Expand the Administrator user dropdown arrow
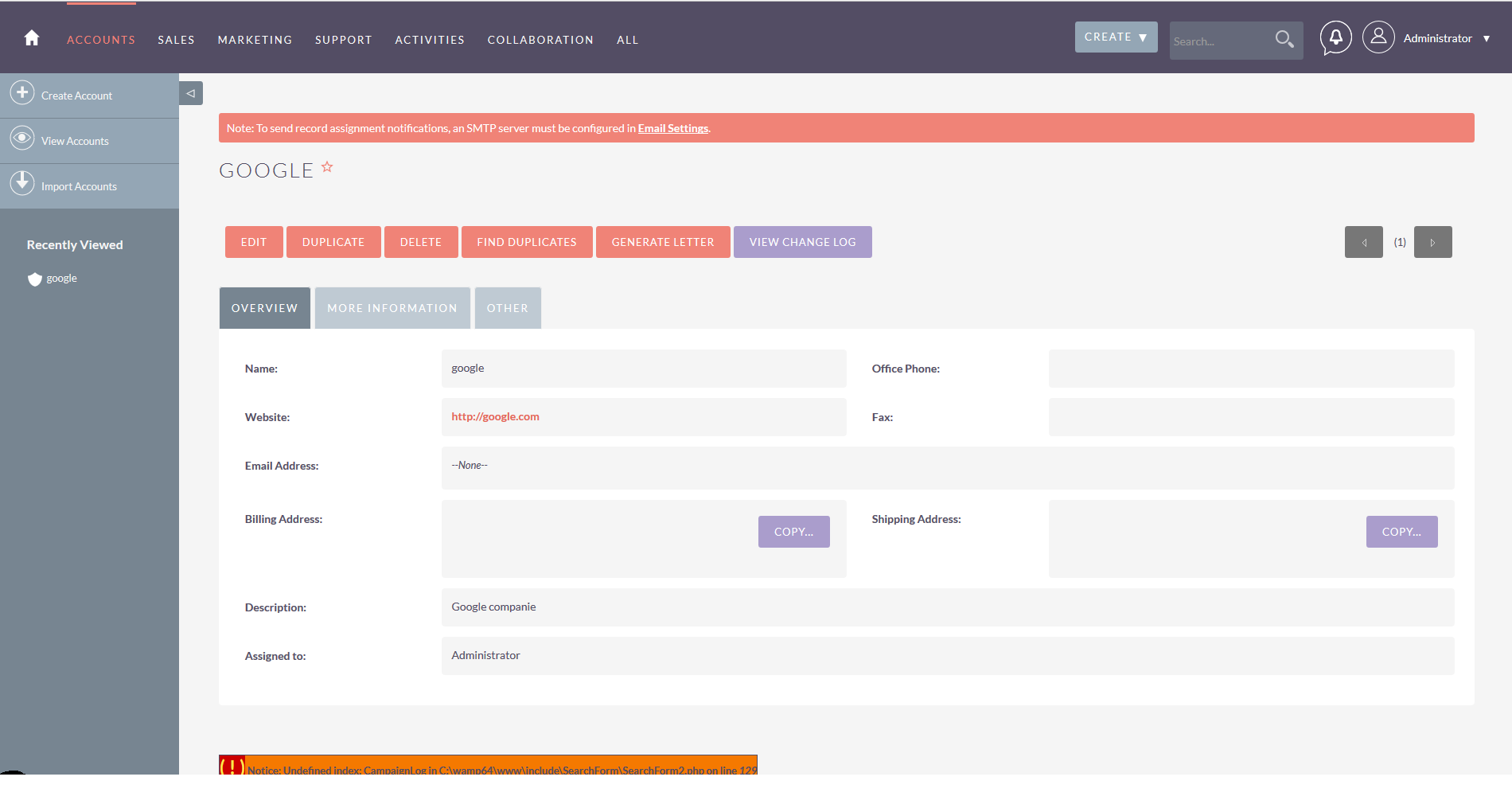The height and width of the screenshot is (804, 1512). click(x=1487, y=38)
